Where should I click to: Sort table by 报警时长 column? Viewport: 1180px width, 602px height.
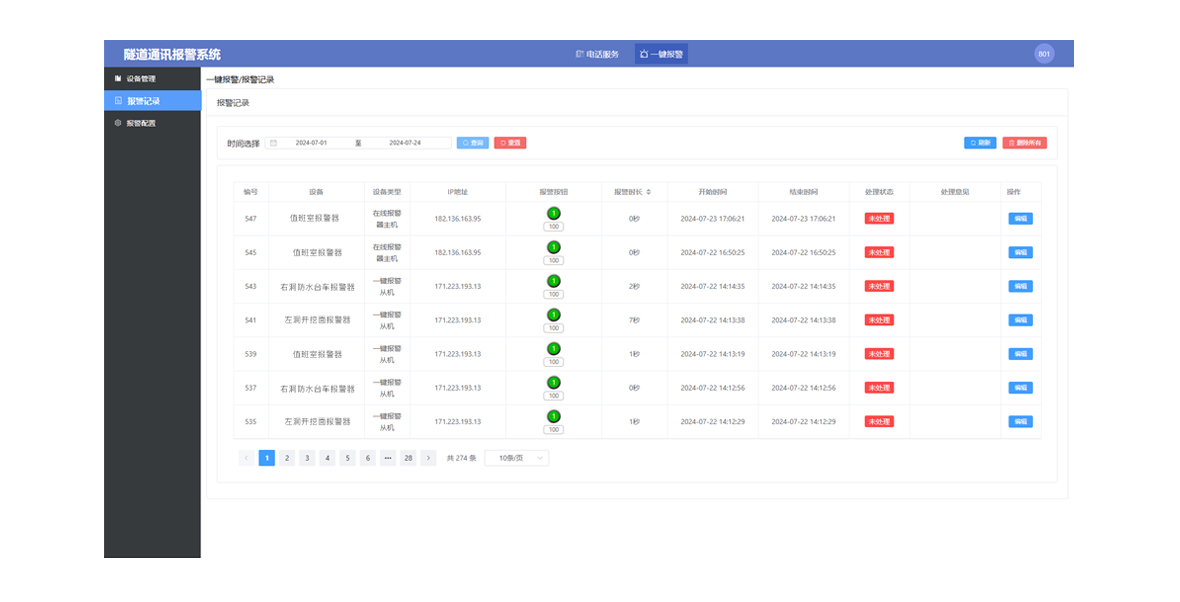pyautogui.click(x=648, y=192)
